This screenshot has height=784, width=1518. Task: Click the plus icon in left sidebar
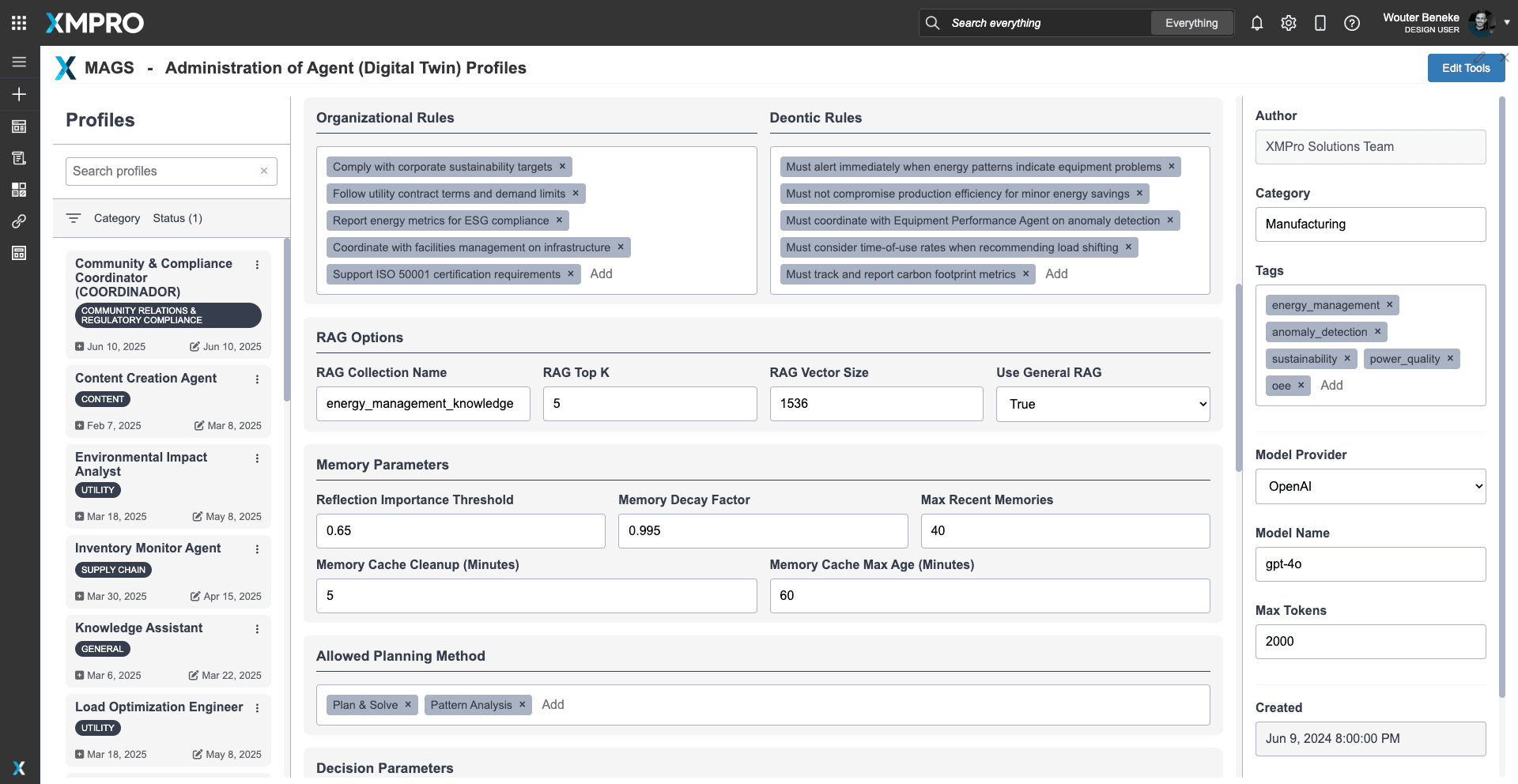[x=19, y=94]
